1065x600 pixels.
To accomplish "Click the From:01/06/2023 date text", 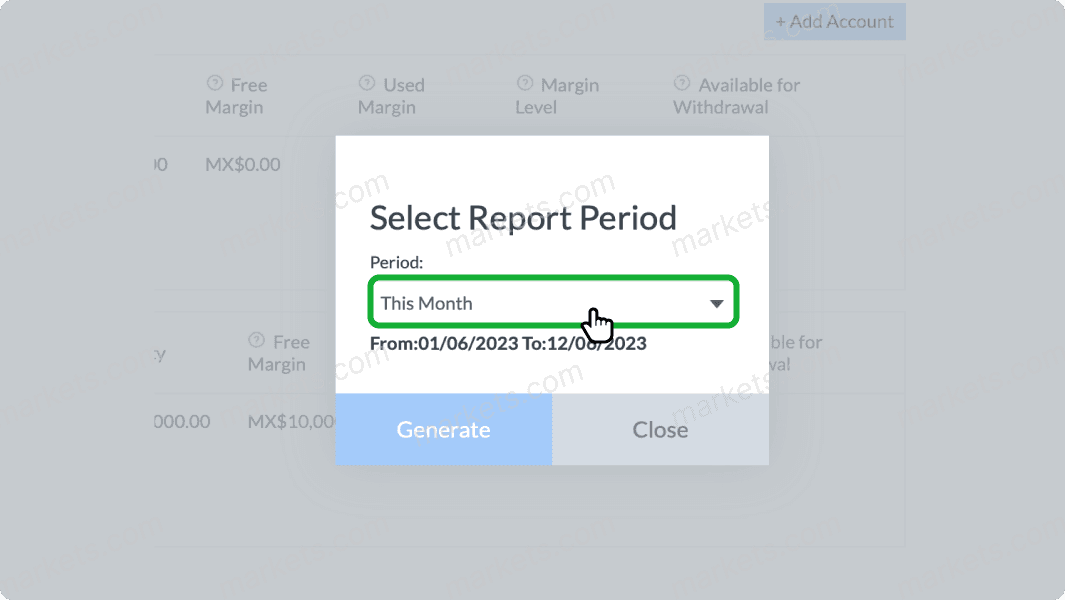I will [x=447, y=342].
